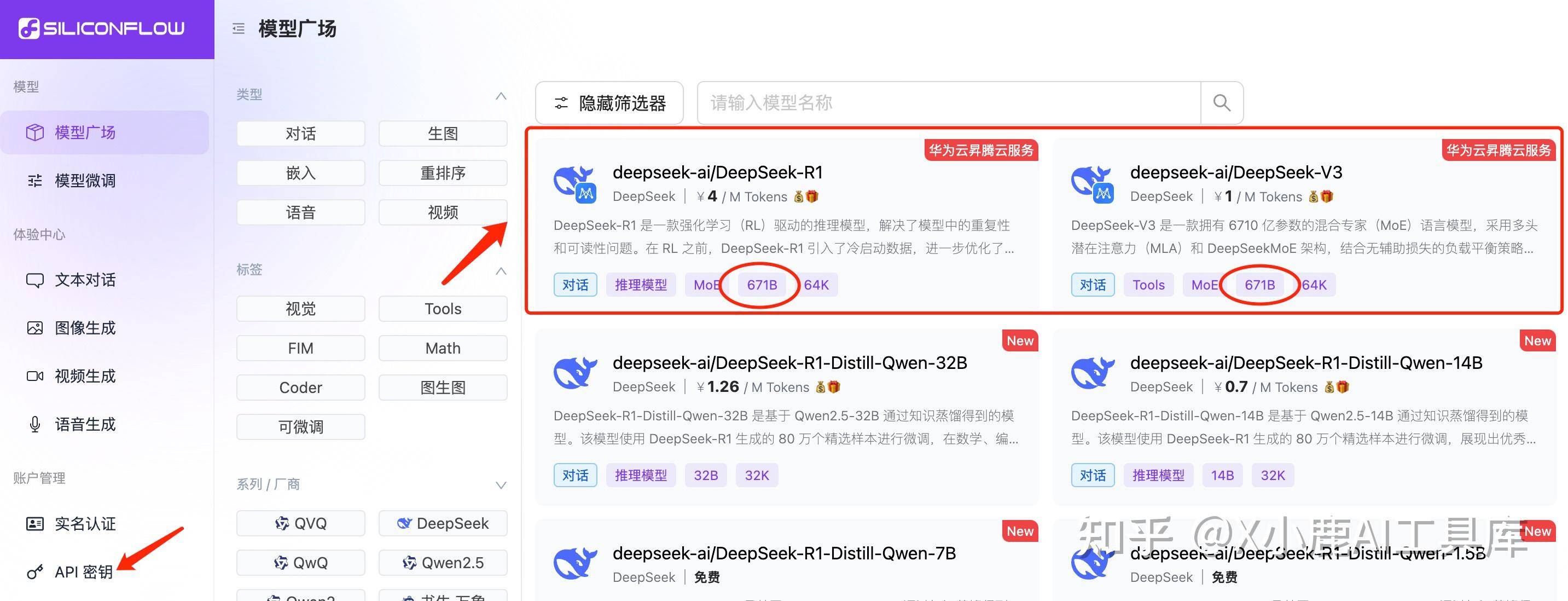
Task: Toggle the Tools tag filter
Action: coord(443,309)
